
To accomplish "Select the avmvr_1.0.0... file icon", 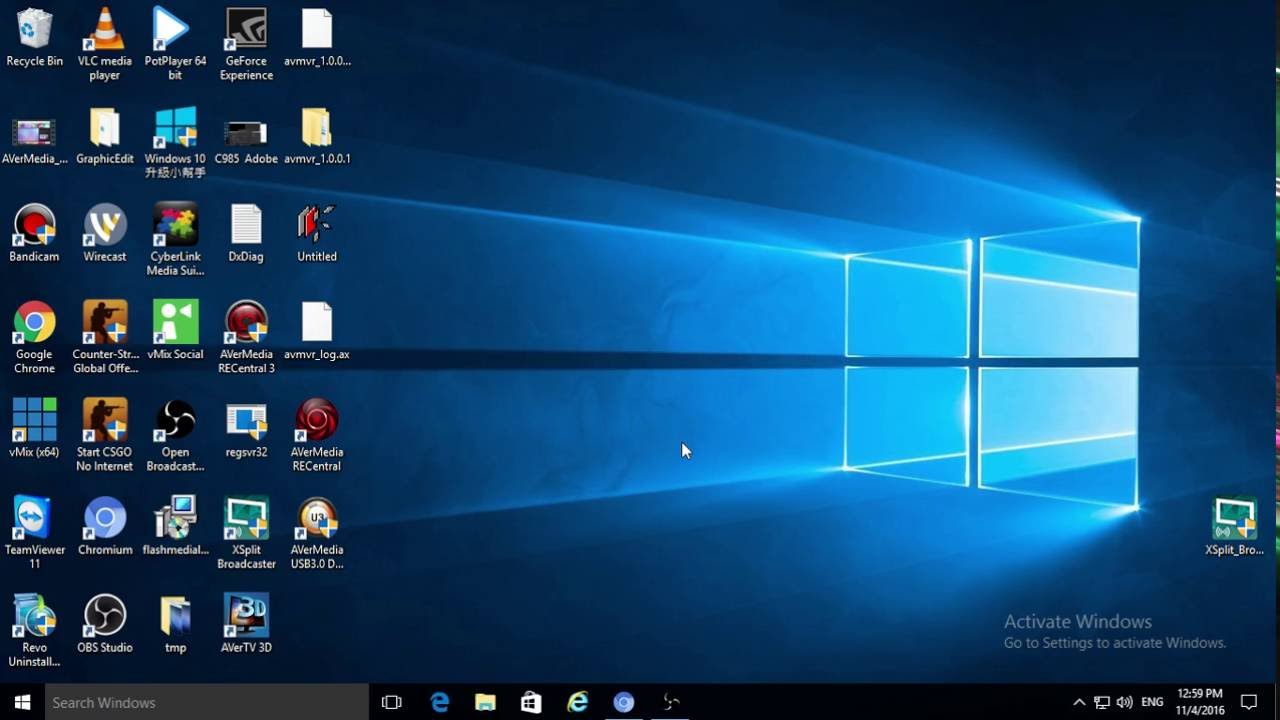I will [317, 38].
